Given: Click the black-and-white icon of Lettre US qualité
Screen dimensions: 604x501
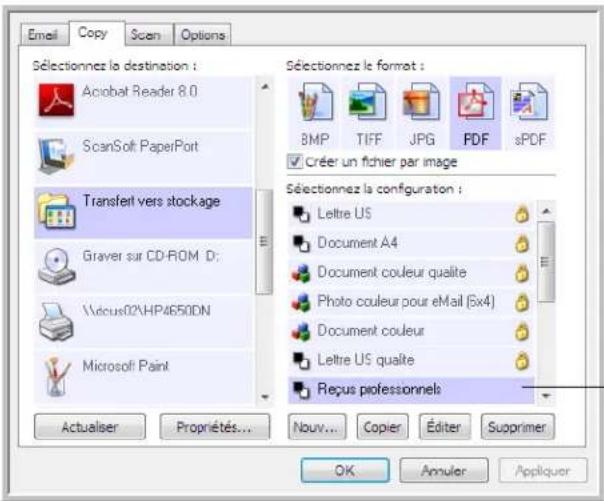Looking at the screenshot, I should coord(301,360).
